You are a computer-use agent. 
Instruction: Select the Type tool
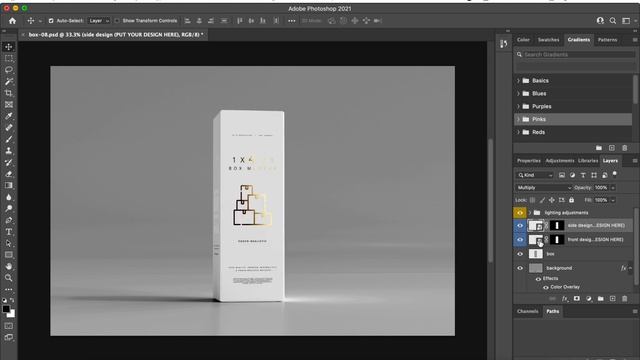9,232
